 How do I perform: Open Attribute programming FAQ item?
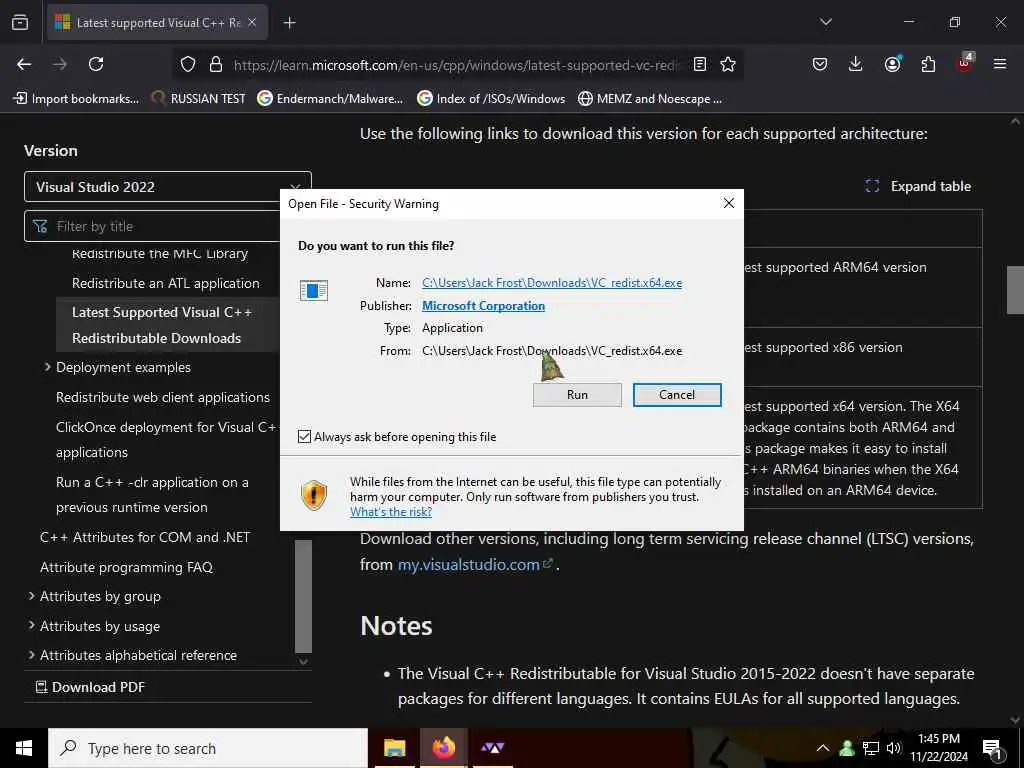(126, 567)
